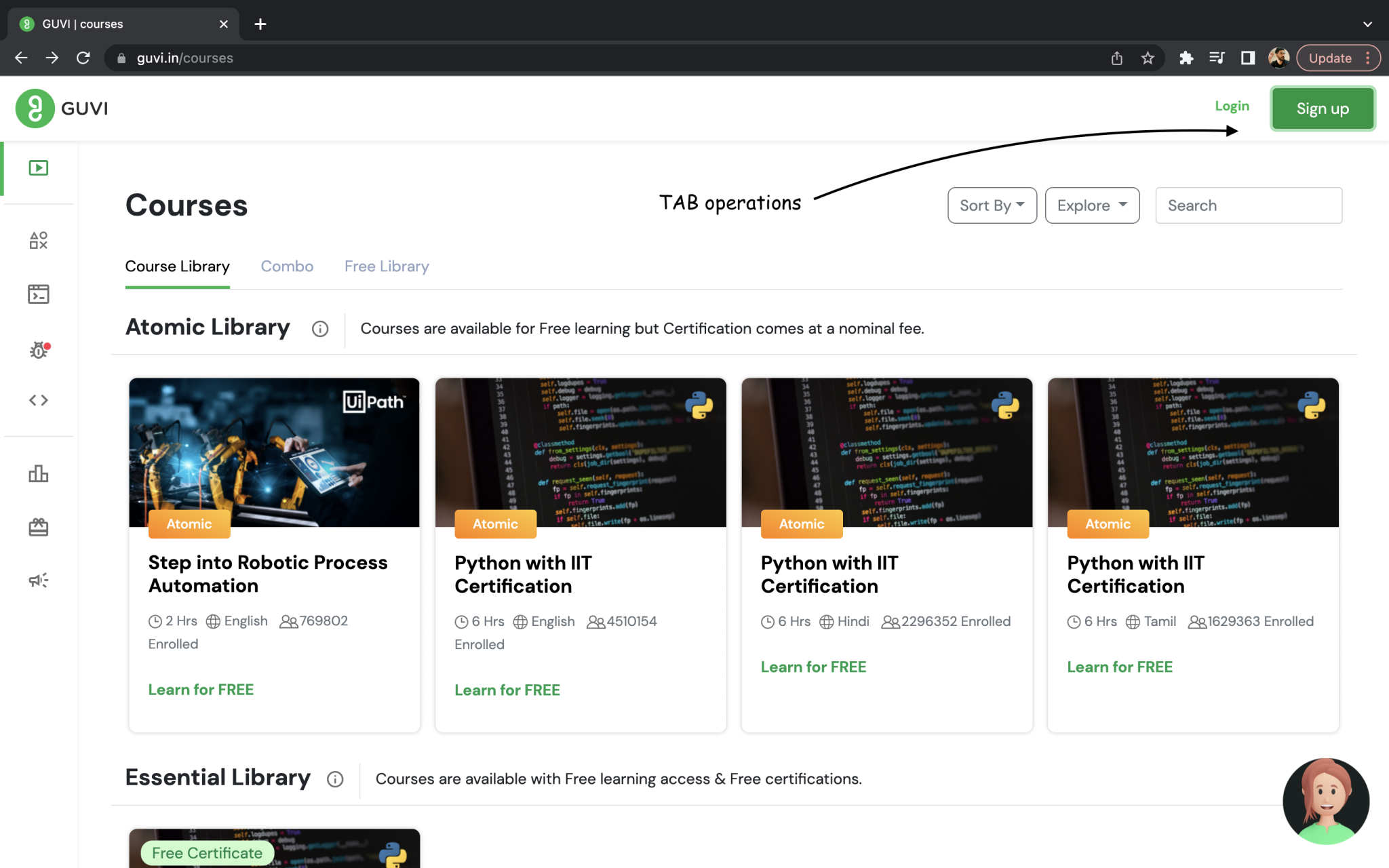
Task: Click inside the Search field
Action: (x=1248, y=205)
